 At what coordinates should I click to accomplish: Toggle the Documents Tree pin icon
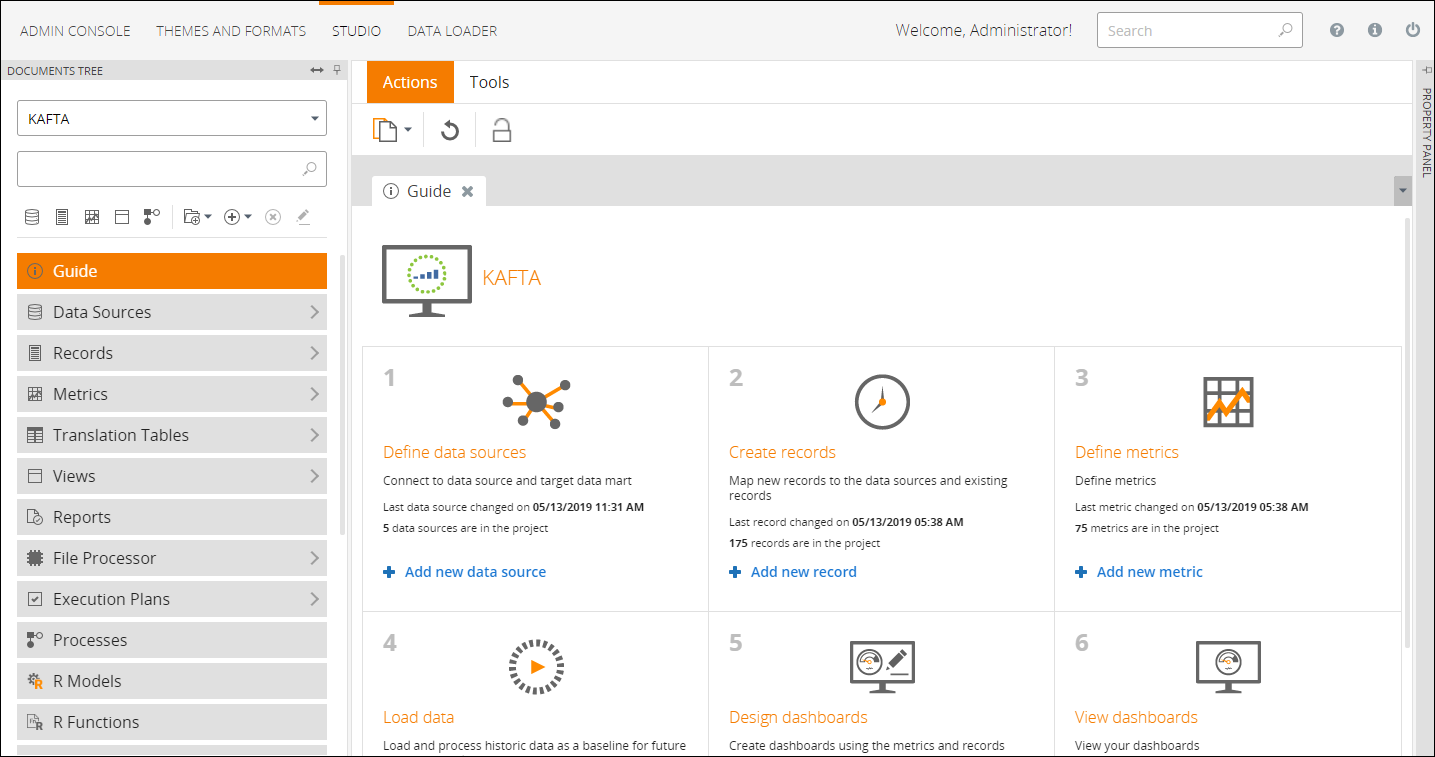[x=337, y=71]
